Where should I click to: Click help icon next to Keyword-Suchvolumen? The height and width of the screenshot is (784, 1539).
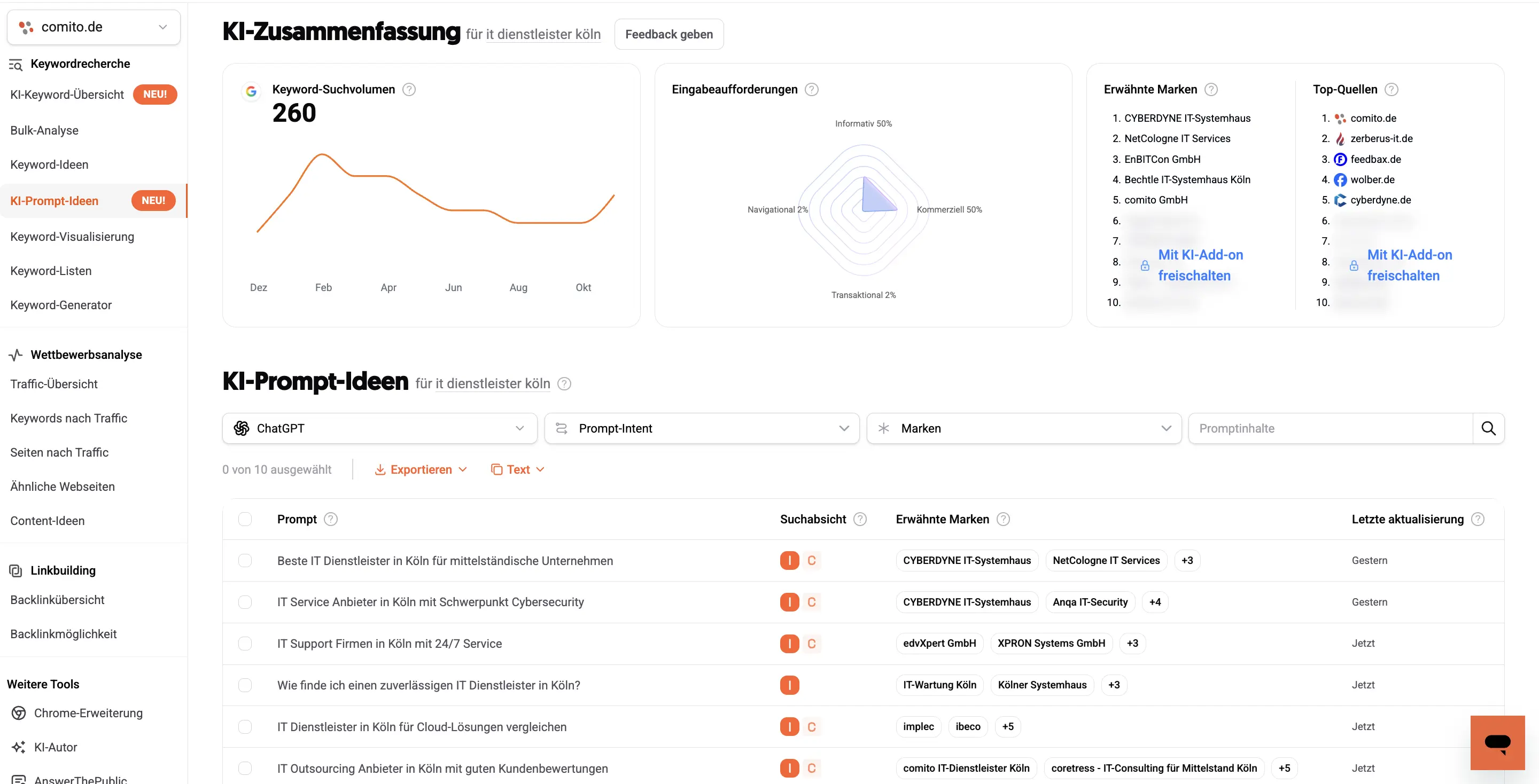click(409, 90)
